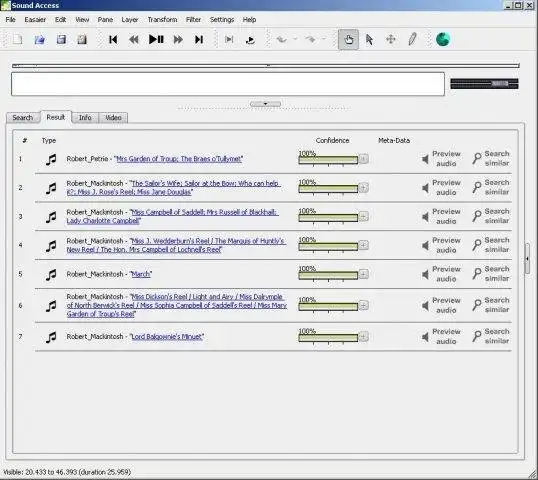Expand confidence plus for result 6
Image resolution: width=538 pixels, height=480 pixels.
click(x=363, y=305)
